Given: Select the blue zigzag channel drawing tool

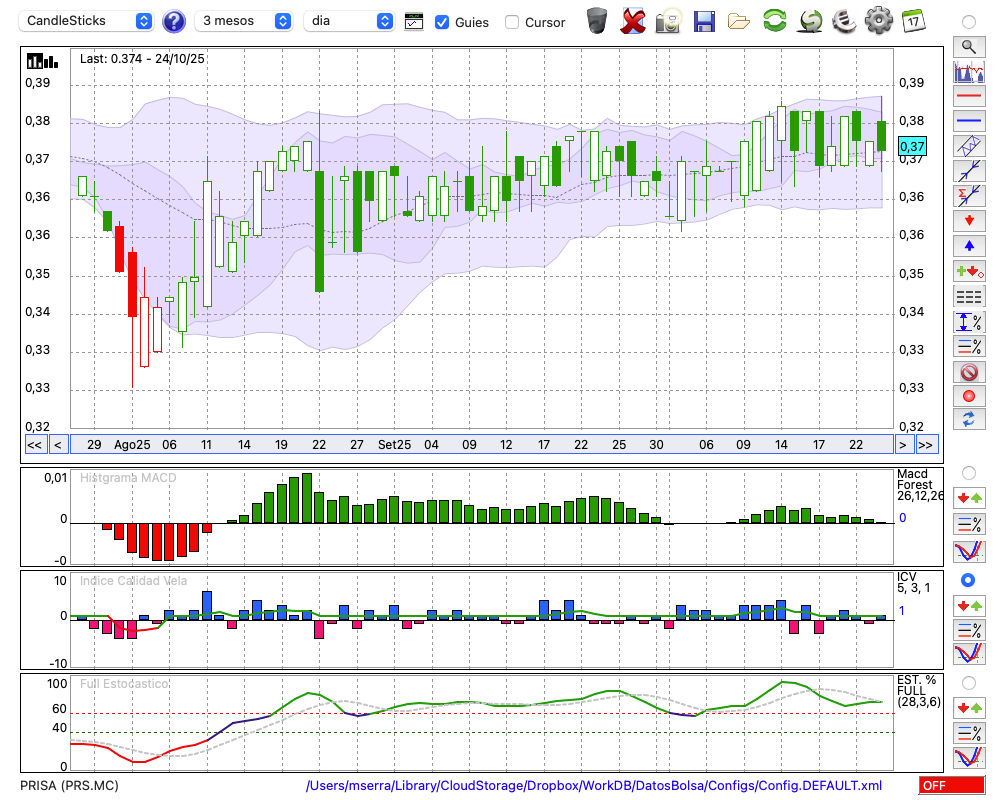Looking at the screenshot, I should (x=969, y=146).
